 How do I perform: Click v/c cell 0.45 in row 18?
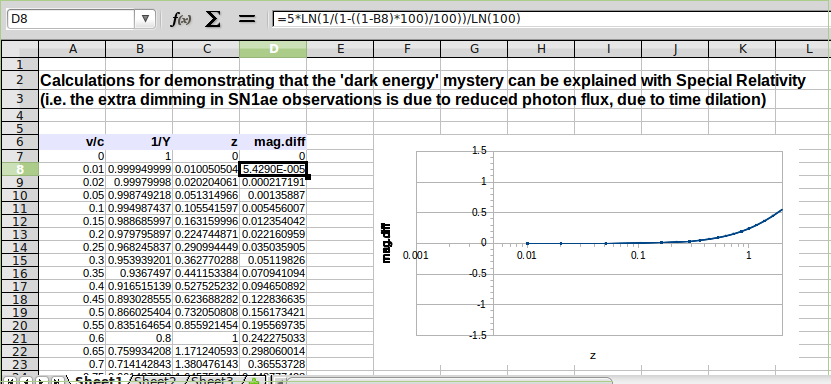(73, 299)
